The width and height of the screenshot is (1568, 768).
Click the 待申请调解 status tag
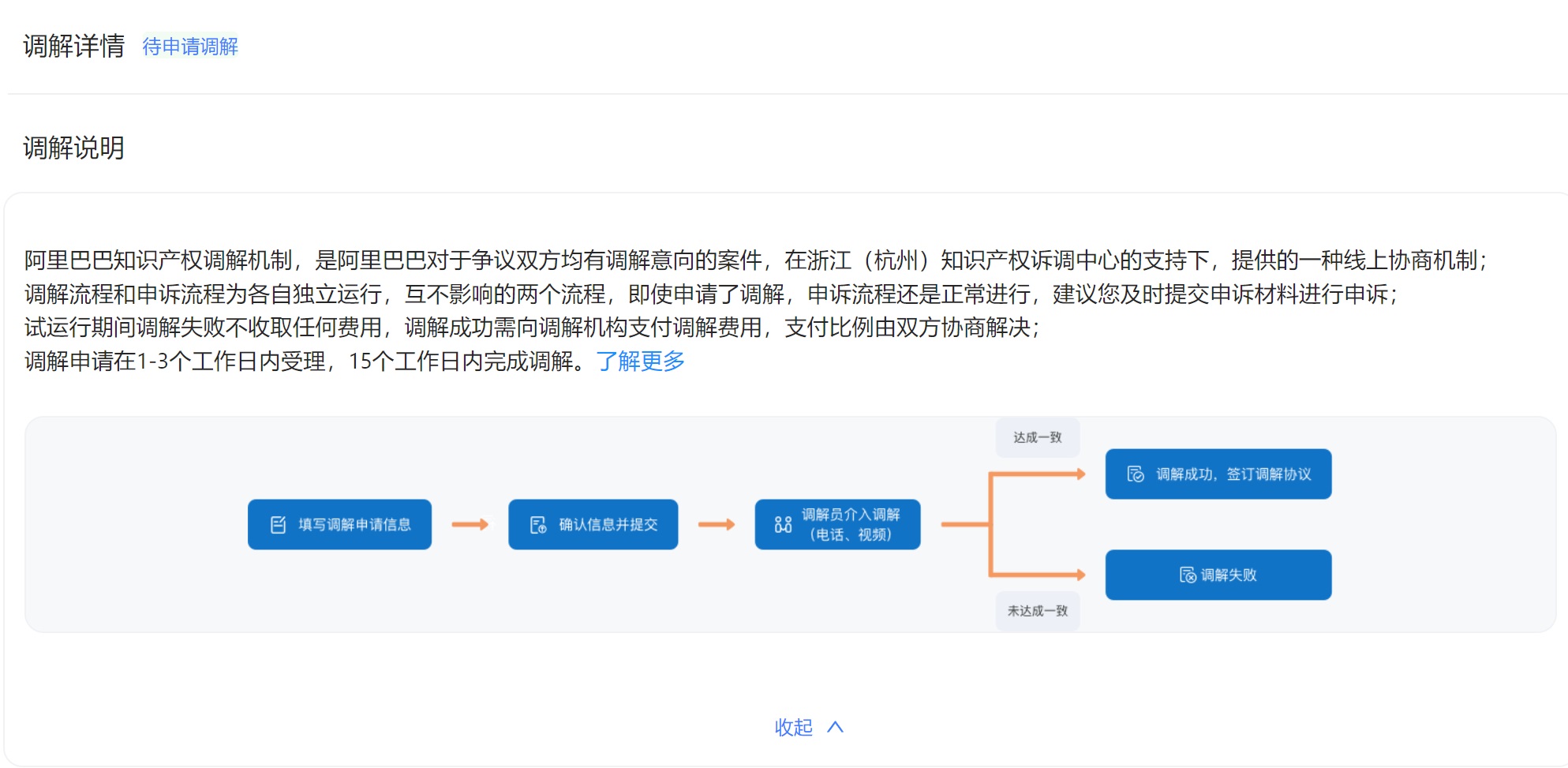pyautogui.click(x=189, y=47)
